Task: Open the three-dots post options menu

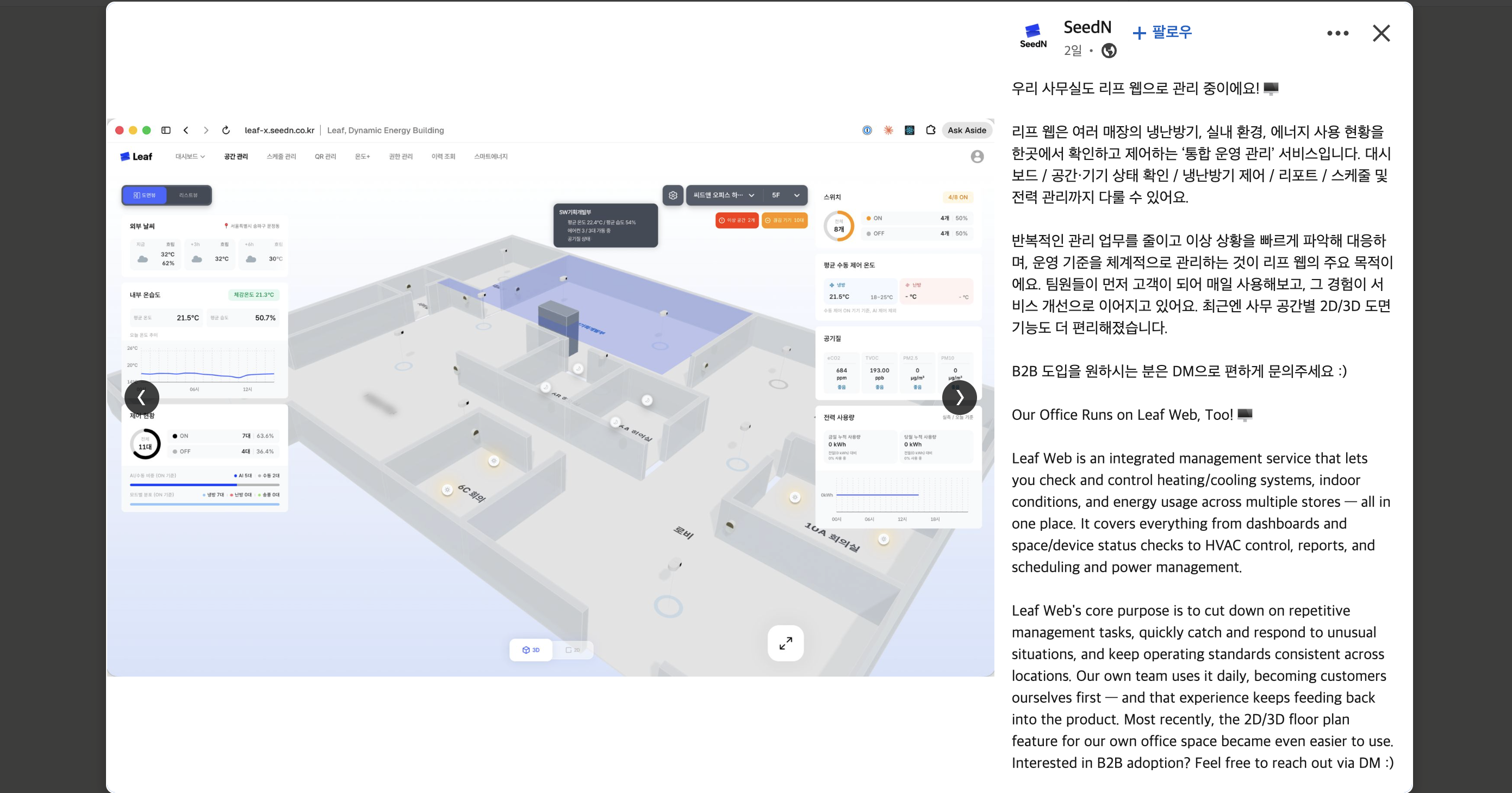Action: pos(1337,34)
